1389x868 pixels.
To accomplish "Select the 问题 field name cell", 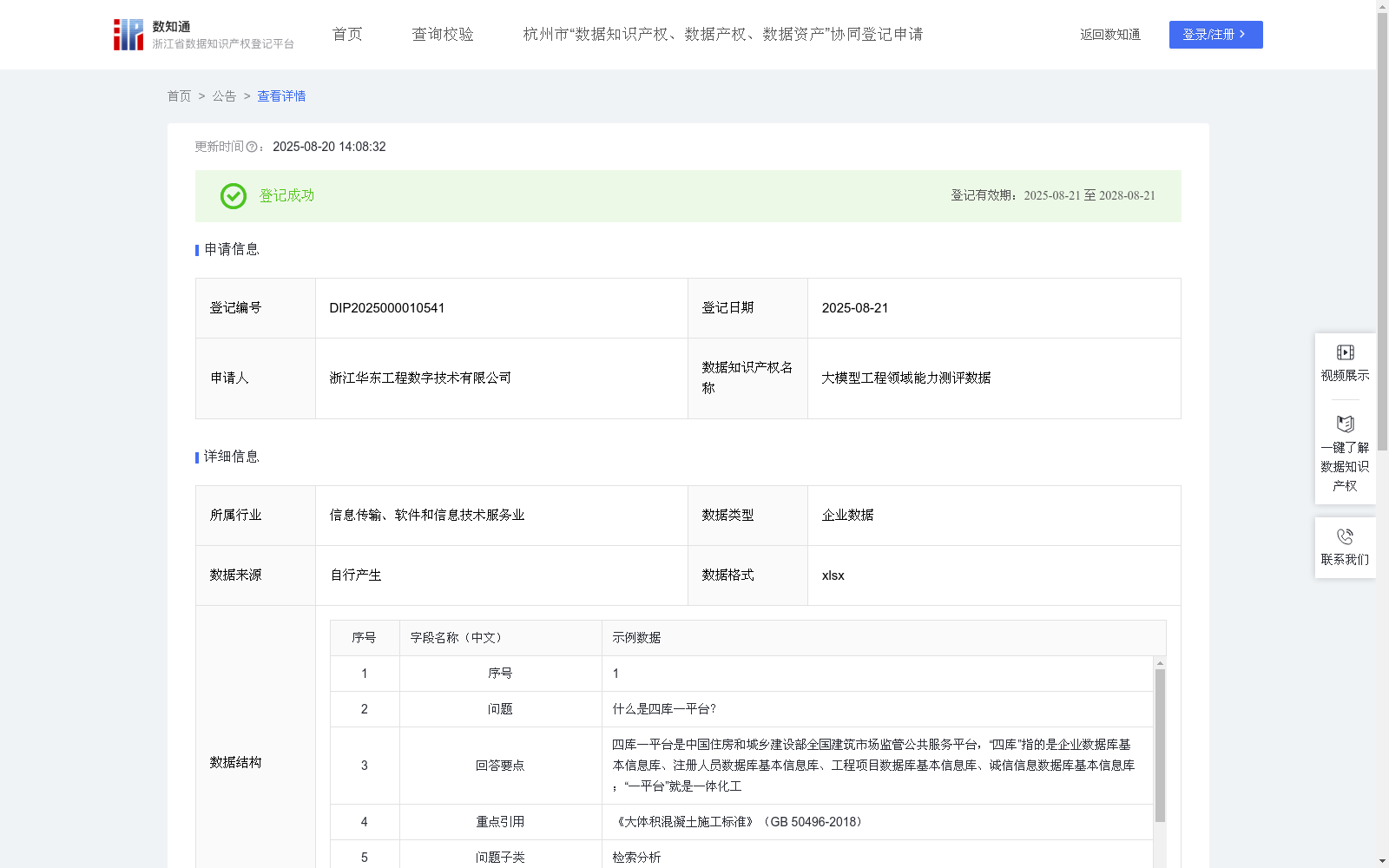I will (500, 709).
